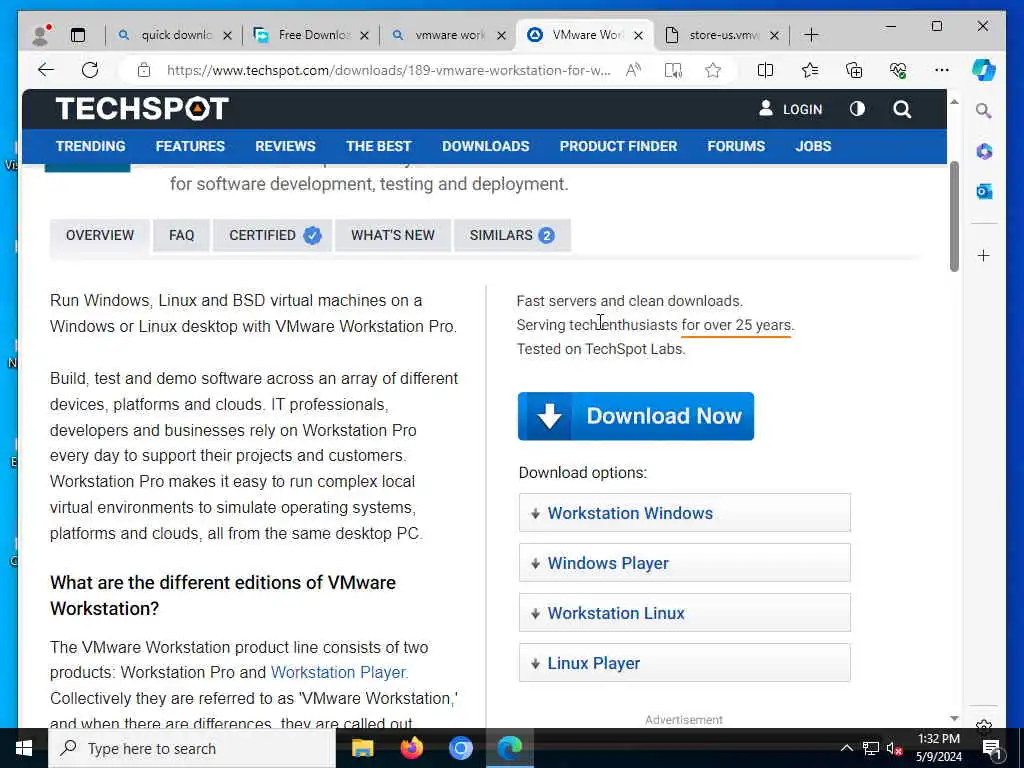Select the SIMILARS tab

click(512, 235)
